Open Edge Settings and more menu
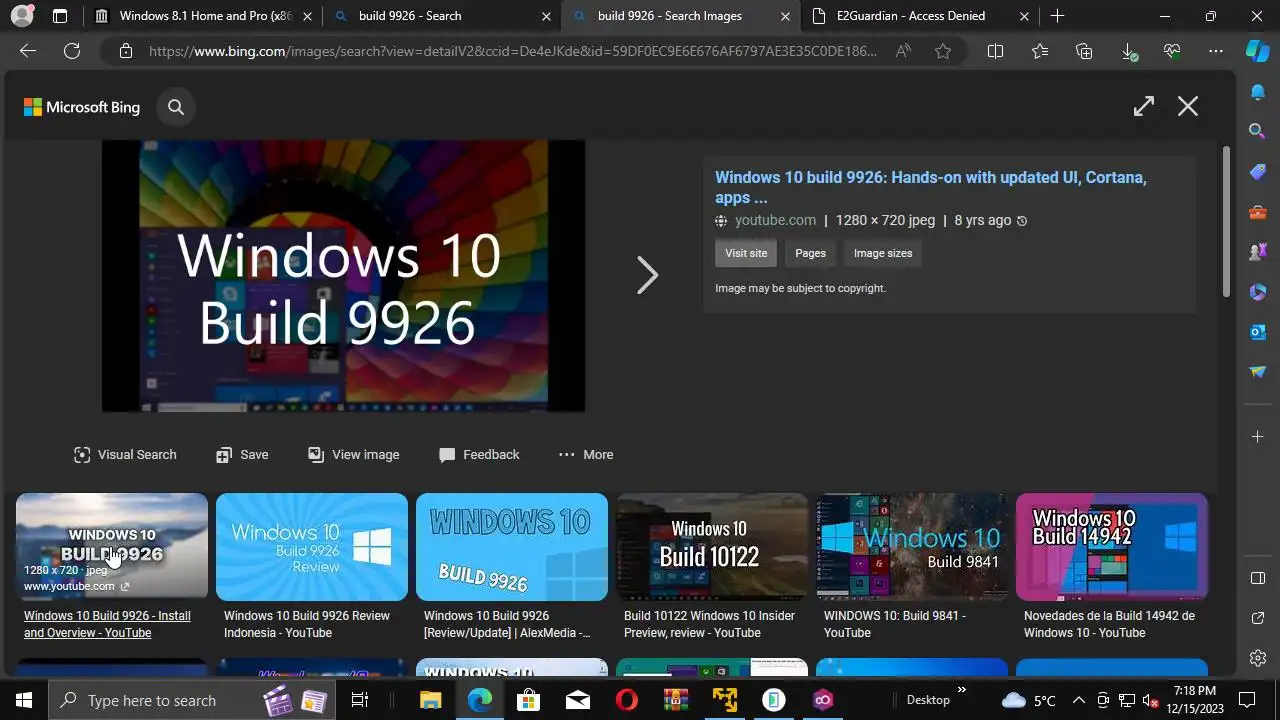Image resolution: width=1280 pixels, height=720 pixels. point(1216,51)
